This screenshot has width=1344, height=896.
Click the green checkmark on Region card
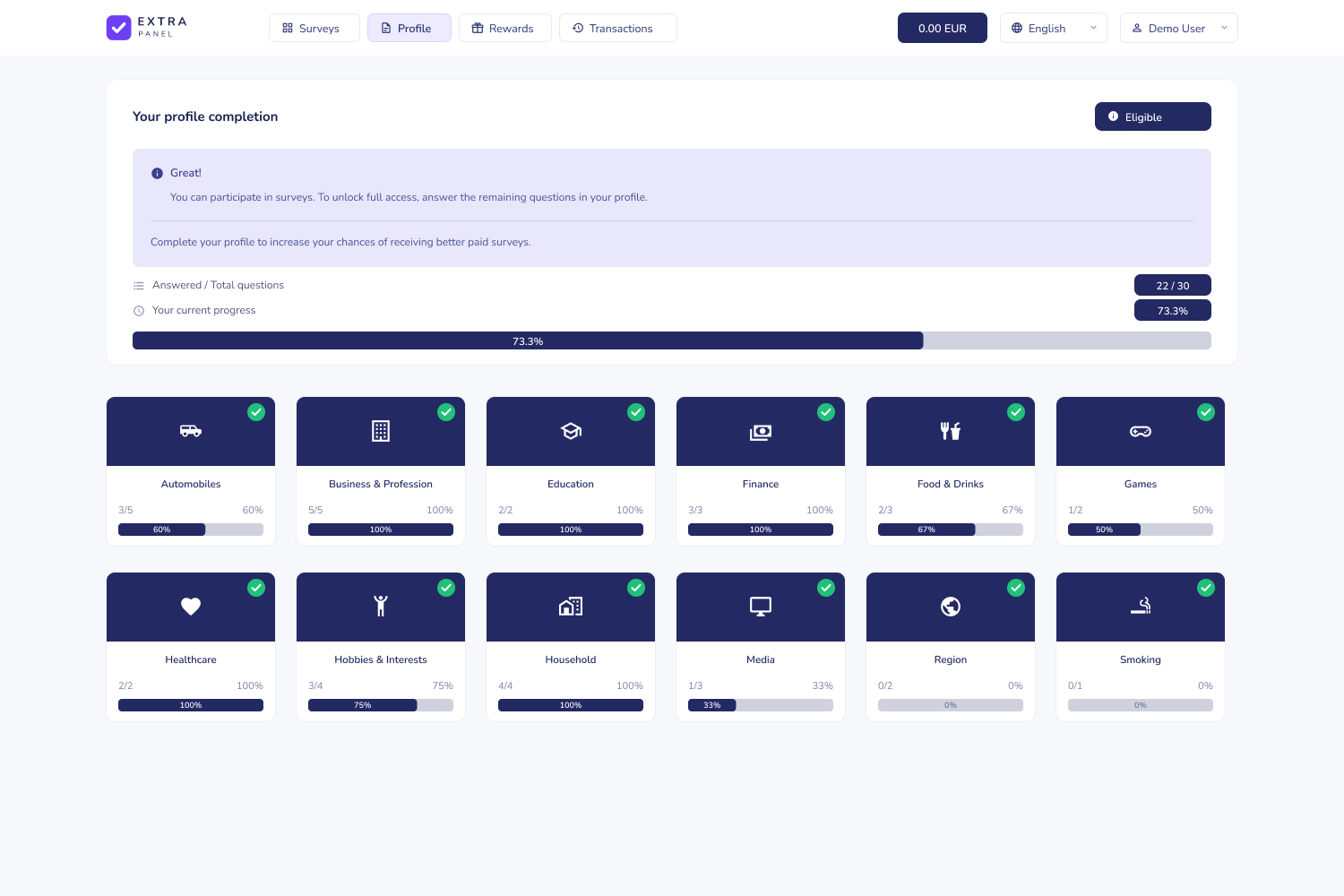[x=1016, y=588]
